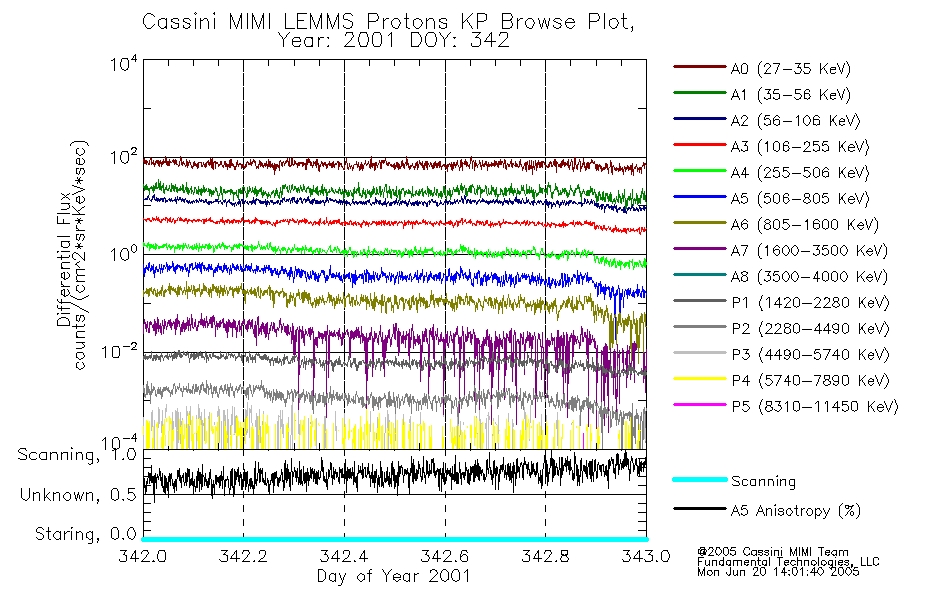Image resolution: width=950 pixels, height=600 pixels.
Task: Click the A1 (35-56 KeV) legend label
Action: tap(790, 95)
